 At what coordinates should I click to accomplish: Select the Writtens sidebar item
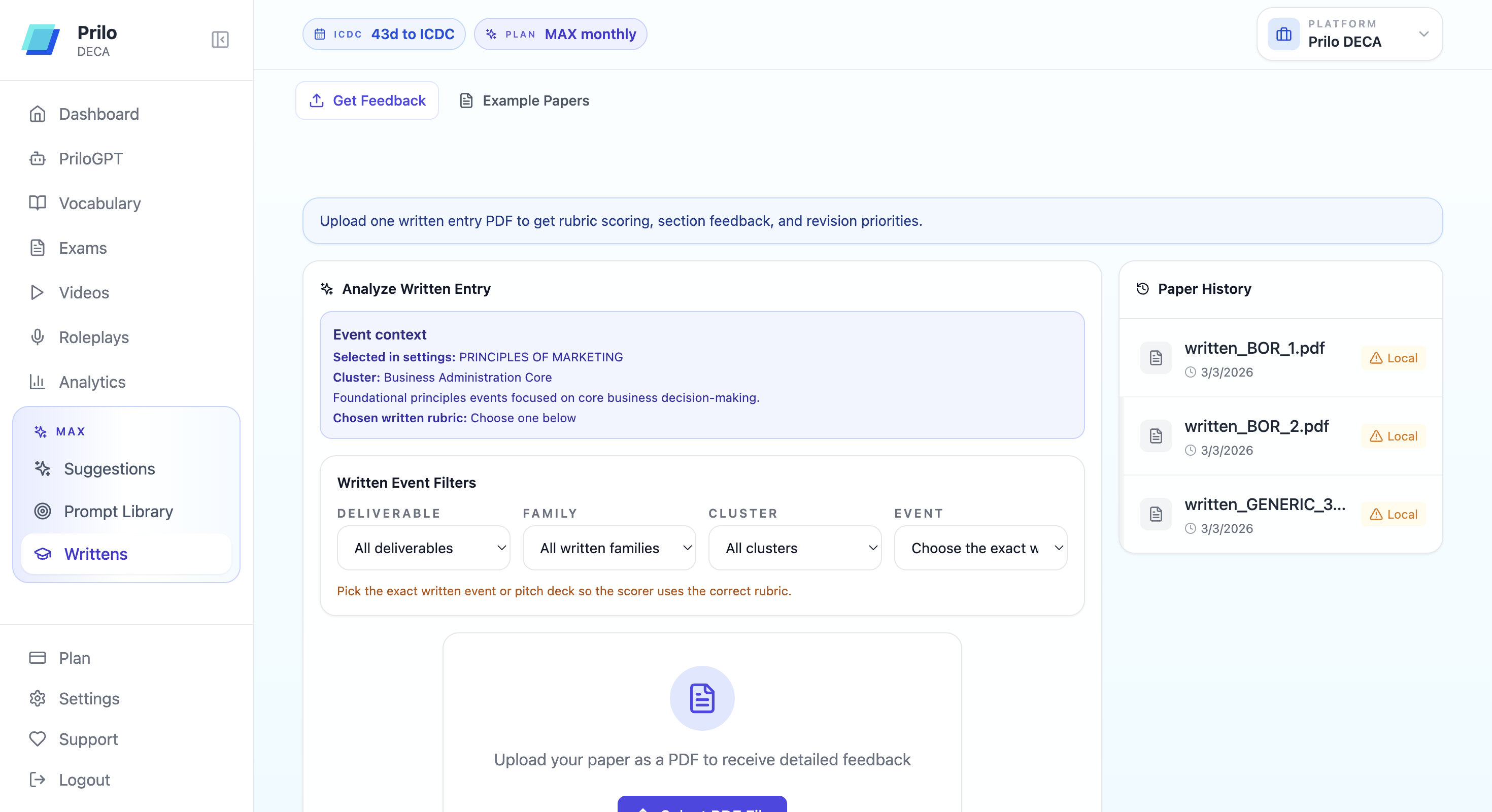pos(126,554)
